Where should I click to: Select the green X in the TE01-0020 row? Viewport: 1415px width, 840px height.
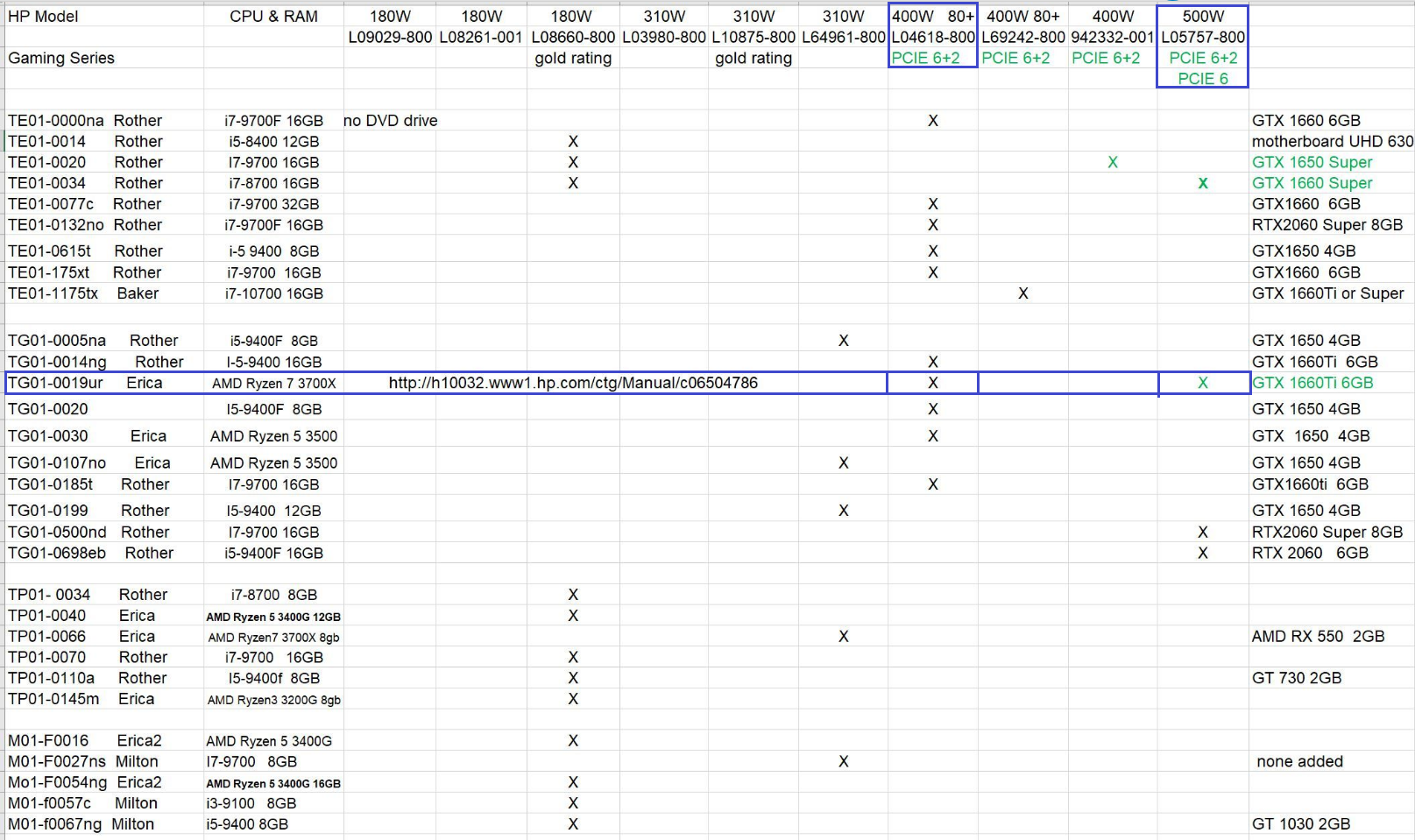[x=1113, y=162]
